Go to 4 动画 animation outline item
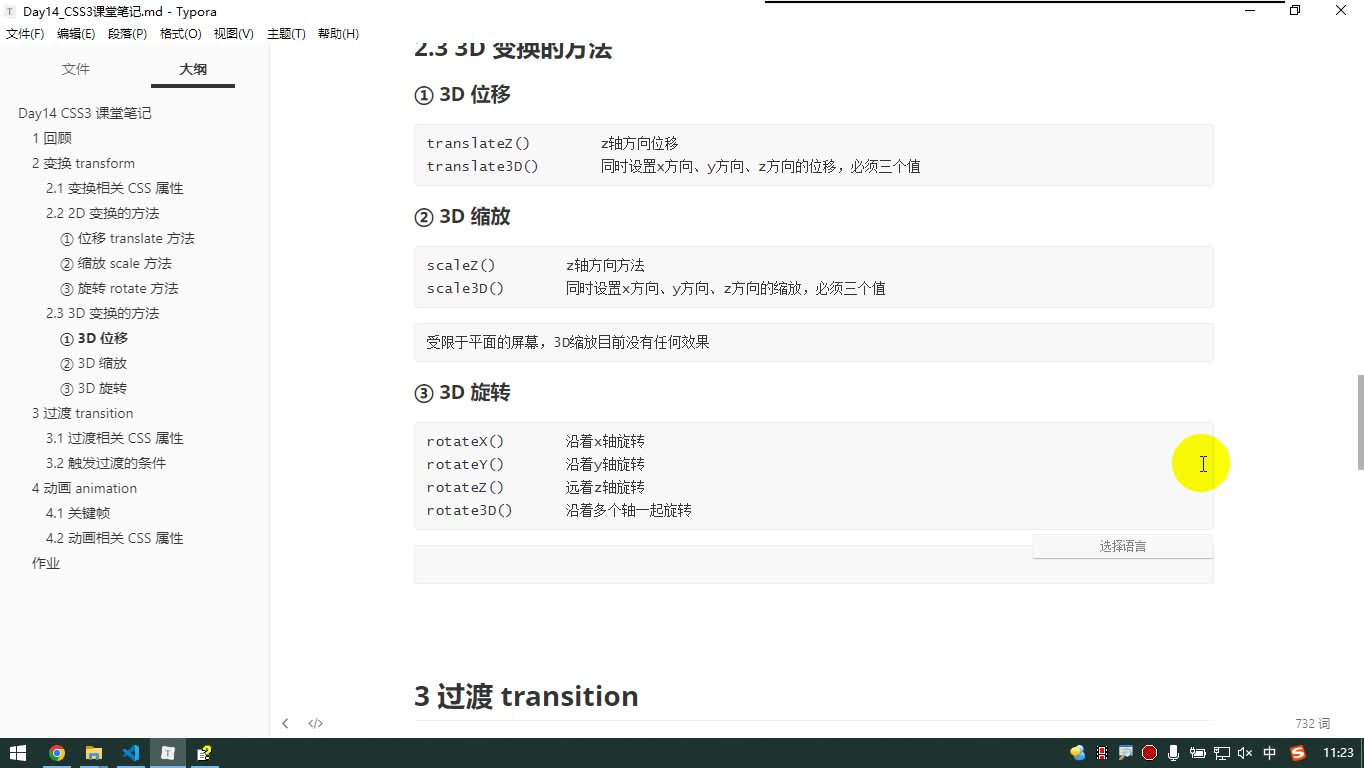The width and height of the screenshot is (1364, 768). click(84, 488)
